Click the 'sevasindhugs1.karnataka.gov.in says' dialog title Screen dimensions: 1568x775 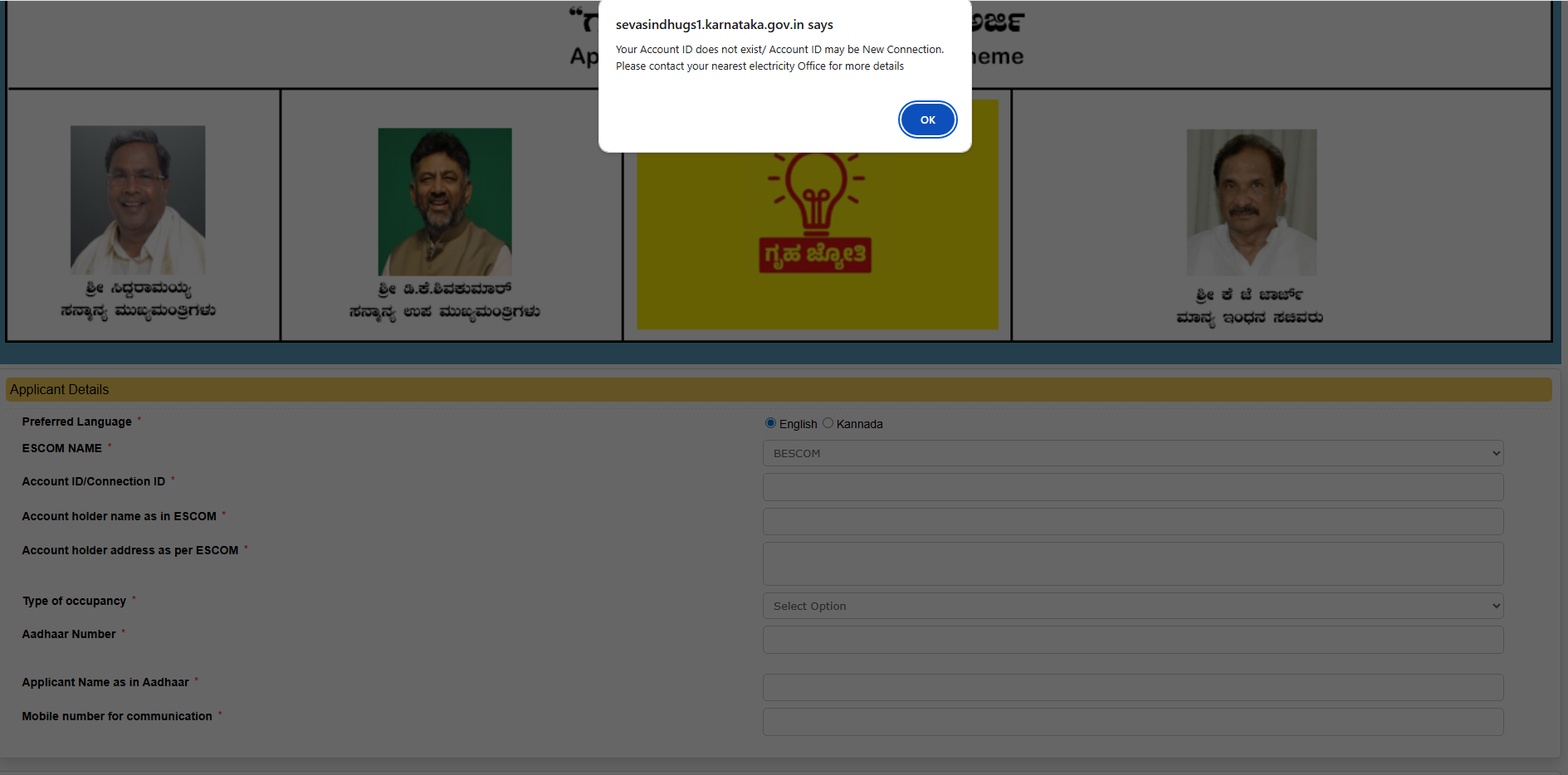click(x=725, y=25)
